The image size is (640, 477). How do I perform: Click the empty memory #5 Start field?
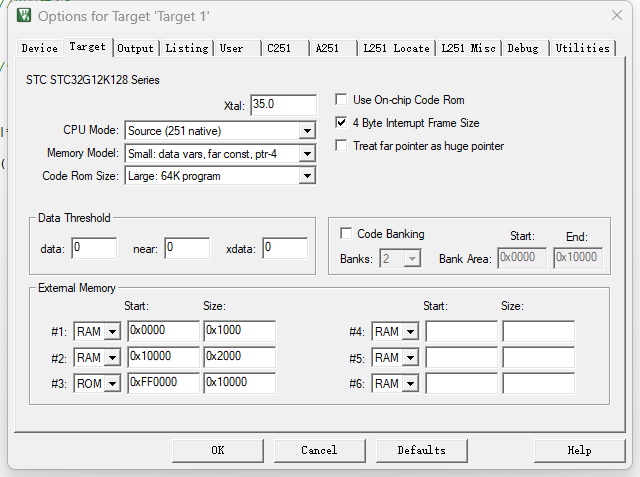(x=462, y=357)
